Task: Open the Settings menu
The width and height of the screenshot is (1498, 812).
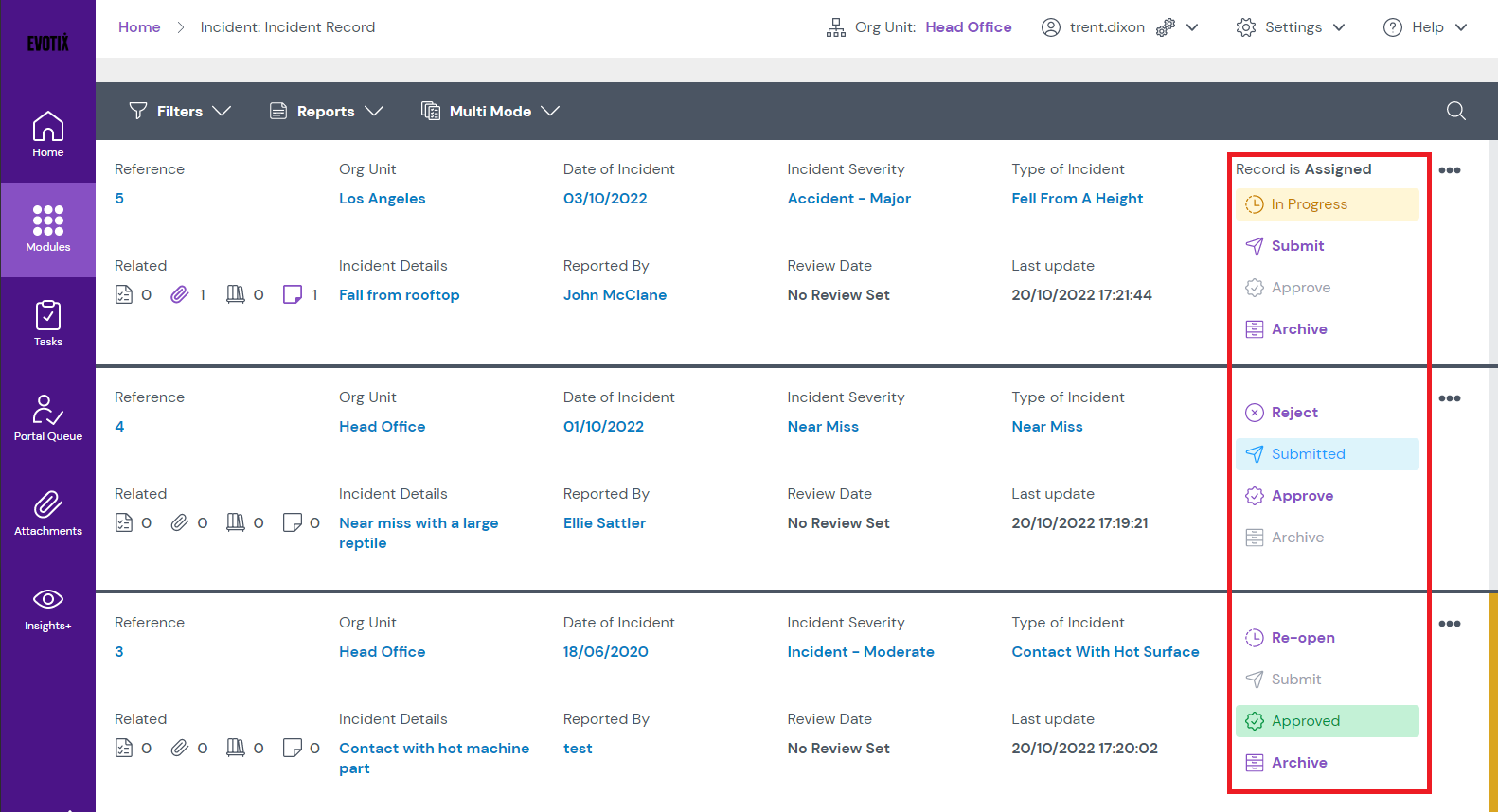Action: coord(1291,27)
